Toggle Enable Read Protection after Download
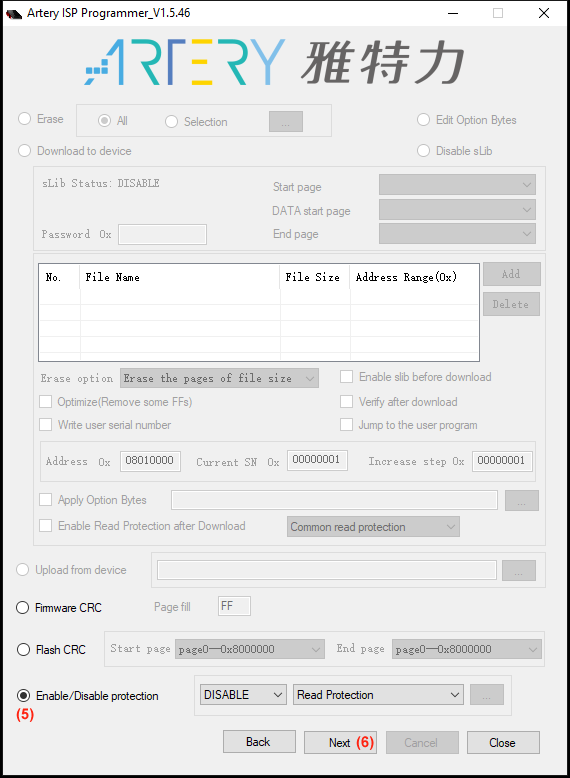The height and width of the screenshot is (778, 570). [46, 525]
